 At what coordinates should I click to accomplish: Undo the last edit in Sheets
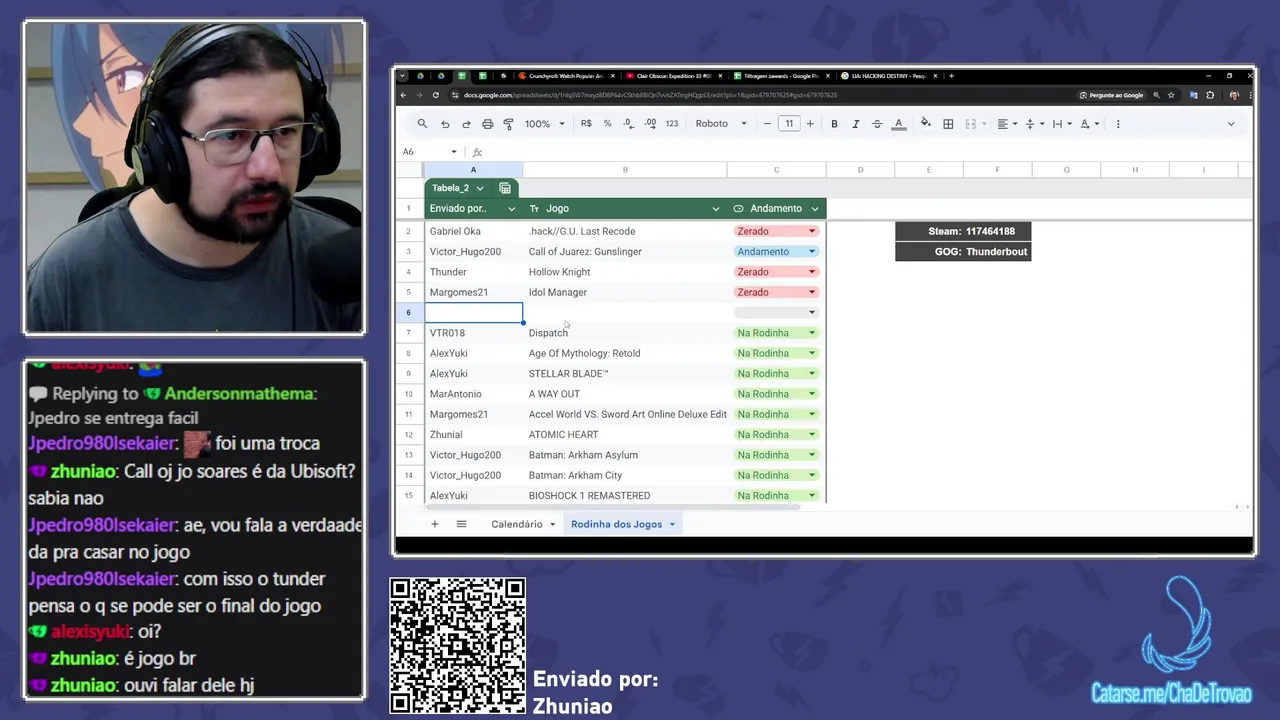[x=445, y=124]
